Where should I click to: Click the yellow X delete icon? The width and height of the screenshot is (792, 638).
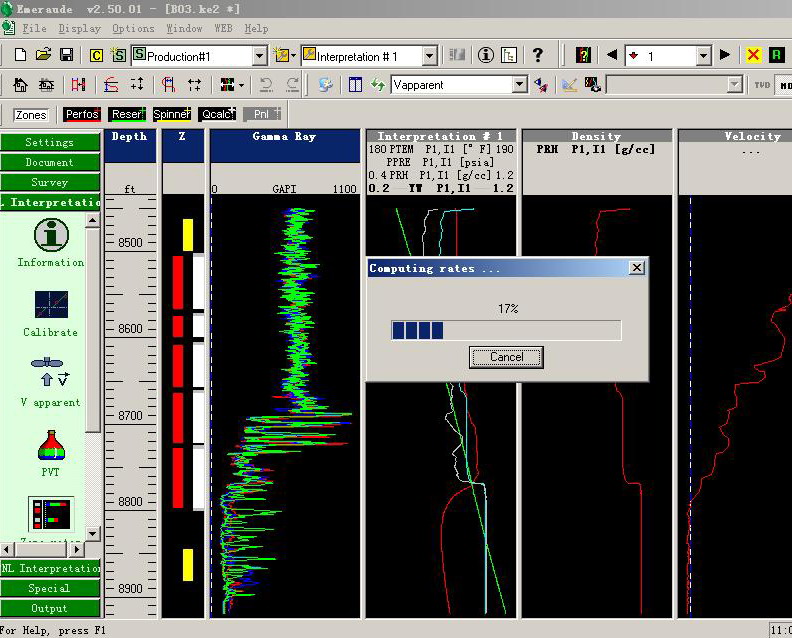753,55
